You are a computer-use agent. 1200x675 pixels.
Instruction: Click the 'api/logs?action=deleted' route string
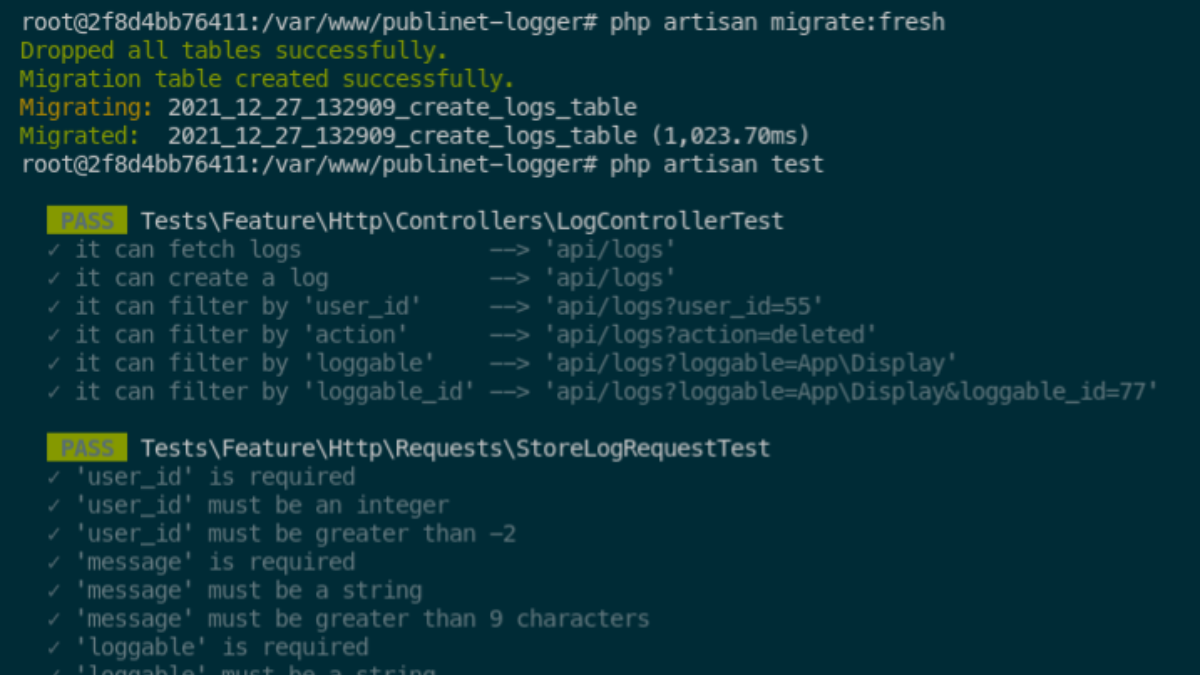pos(712,334)
